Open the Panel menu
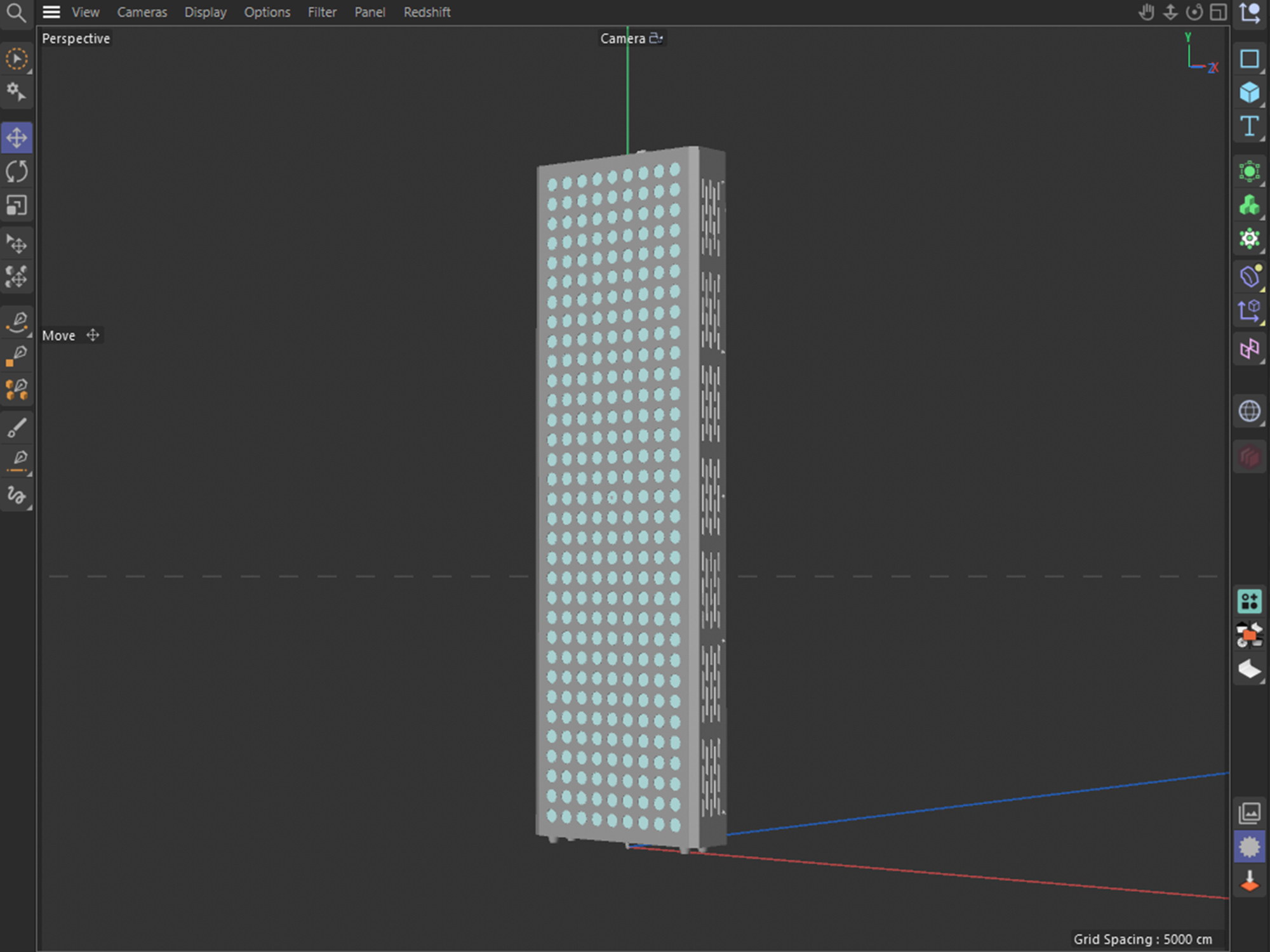The width and height of the screenshot is (1270, 952). pos(370,12)
